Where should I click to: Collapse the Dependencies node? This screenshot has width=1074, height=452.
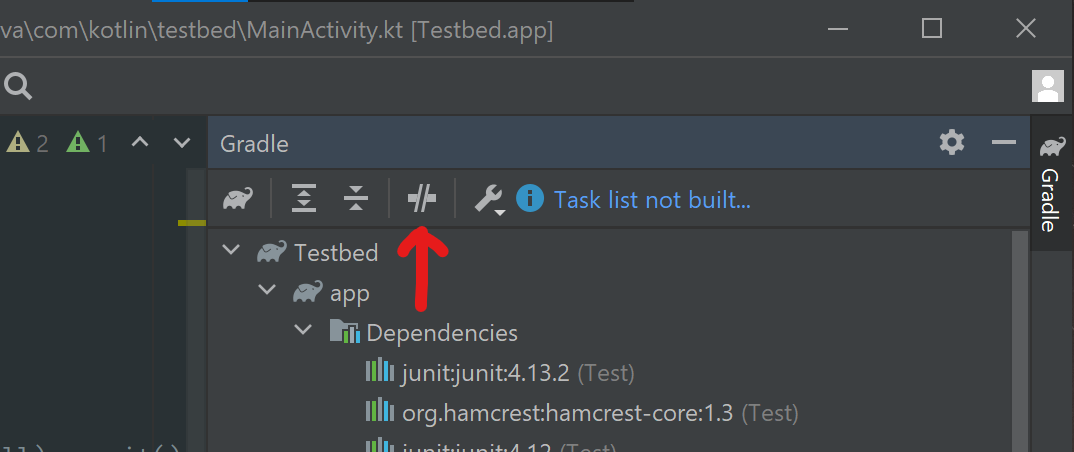click(303, 331)
